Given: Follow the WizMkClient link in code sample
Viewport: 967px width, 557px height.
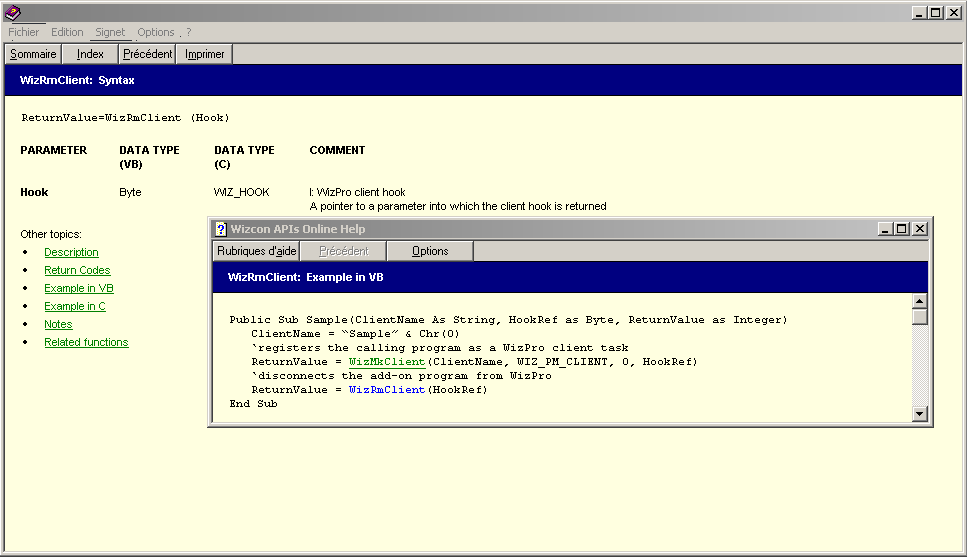Looking at the screenshot, I should 387,362.
